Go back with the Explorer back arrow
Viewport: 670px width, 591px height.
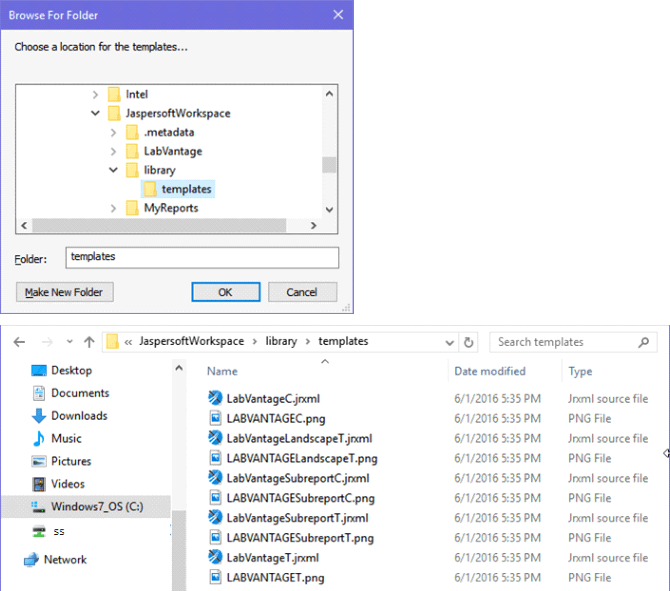(x=19, y=342)
